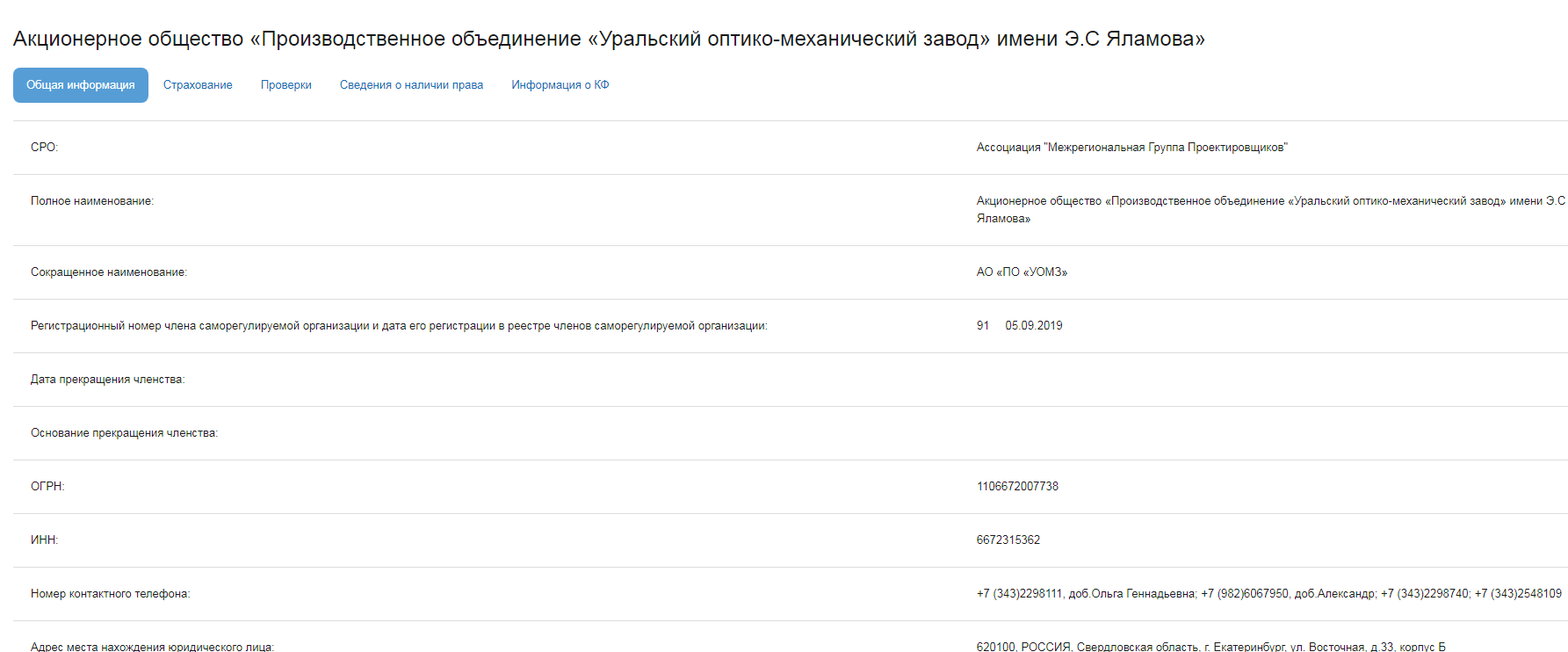1568x652 pixels.
Task: Switch to Сведения о наличии права tab
Action: 411,85
